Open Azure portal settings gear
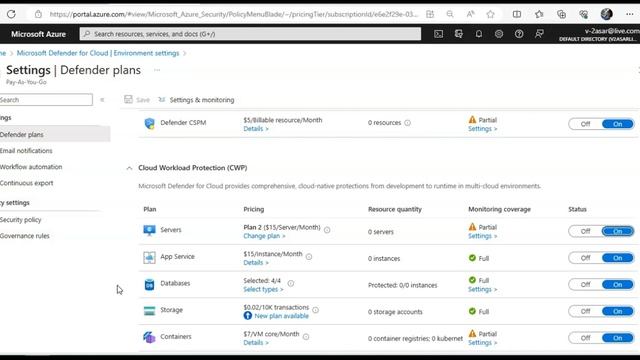Viewport: 640px width, 360px height. click(499, 34)
